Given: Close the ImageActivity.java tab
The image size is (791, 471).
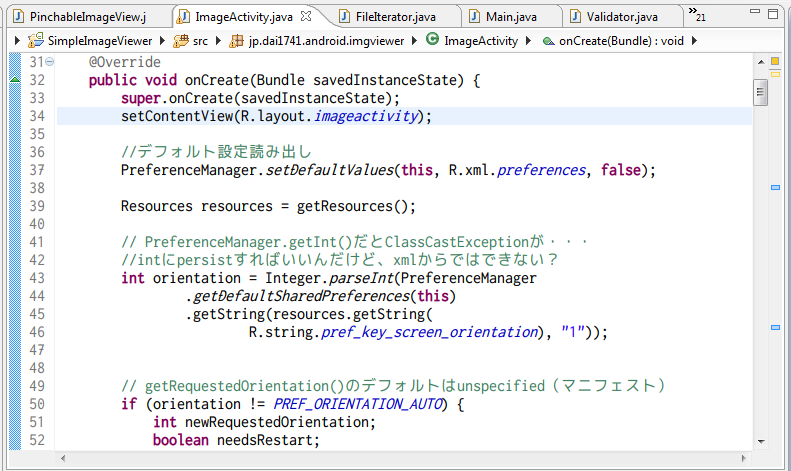Looking at the screenshot, I should [x=306, y=16].
